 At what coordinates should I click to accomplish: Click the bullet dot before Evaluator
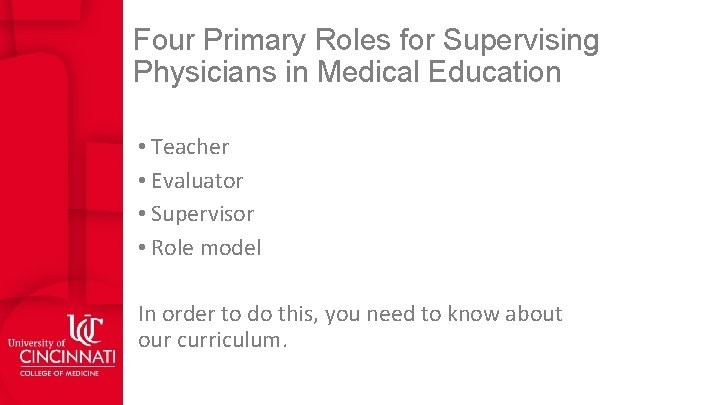[x=144, y=181]
